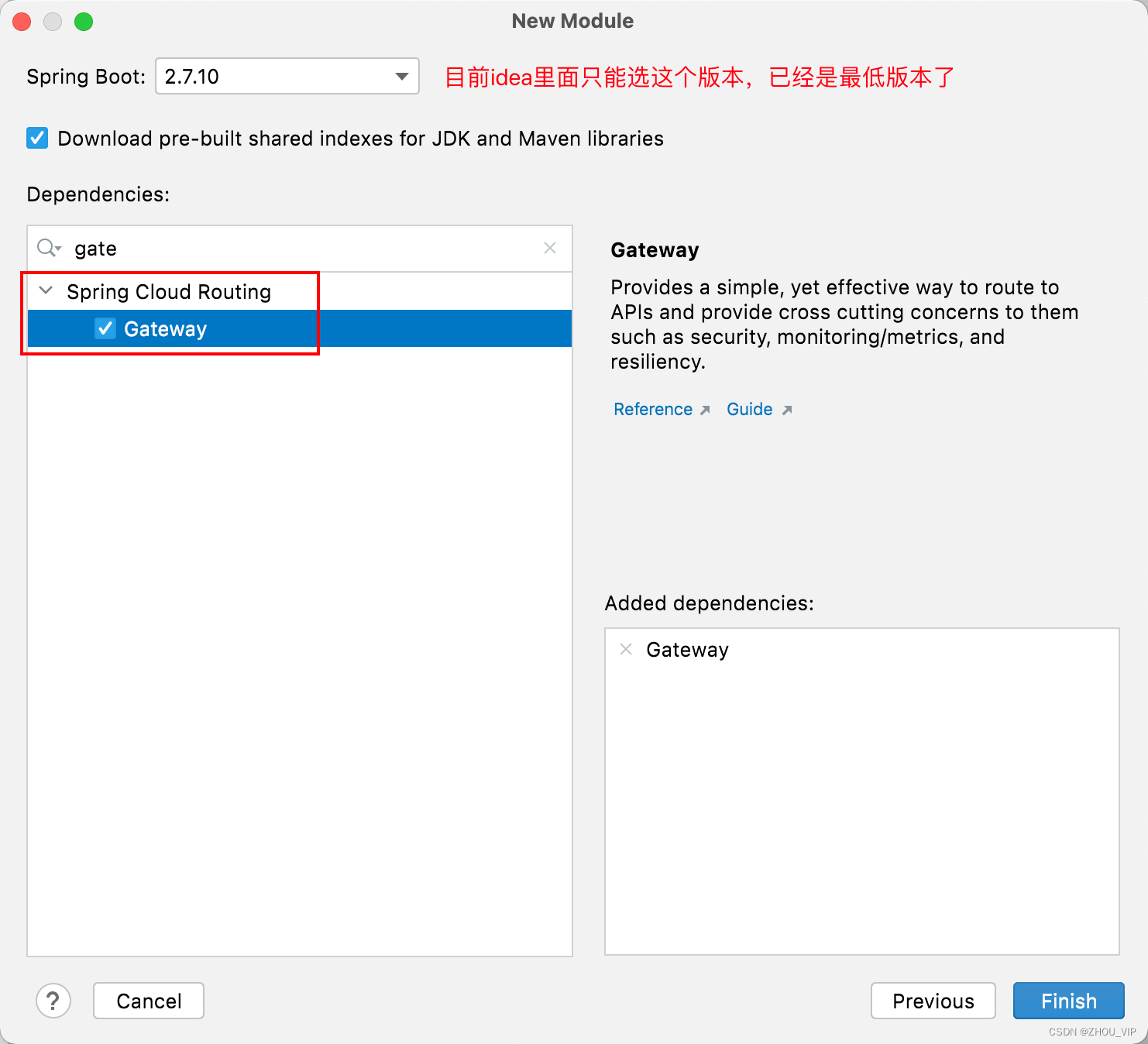
Task: Click the green zoom window button
Action: pos(84,22)
